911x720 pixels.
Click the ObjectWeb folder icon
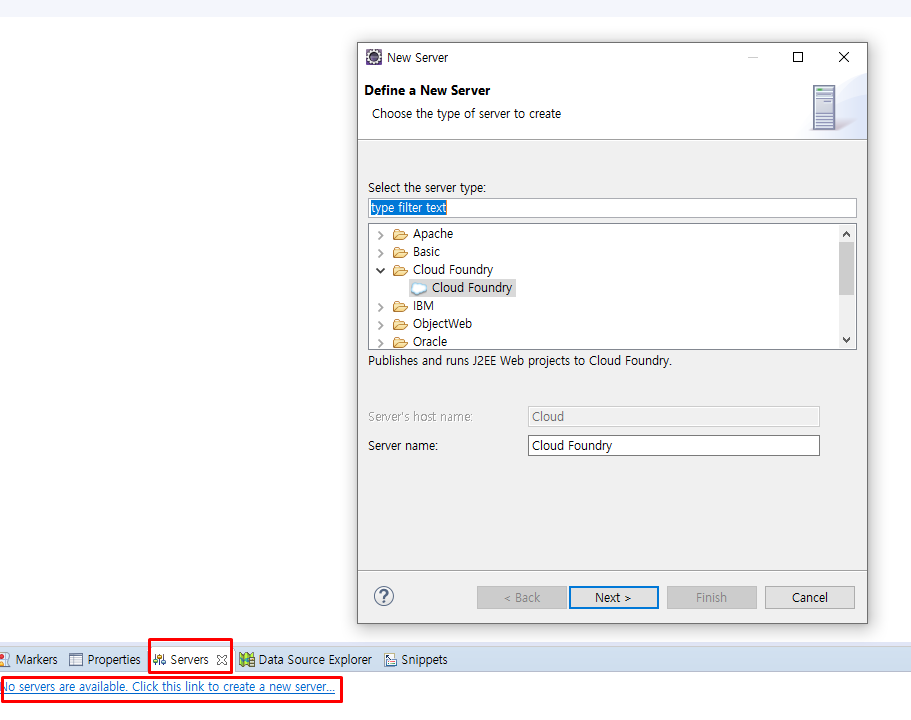click(400, 324)
